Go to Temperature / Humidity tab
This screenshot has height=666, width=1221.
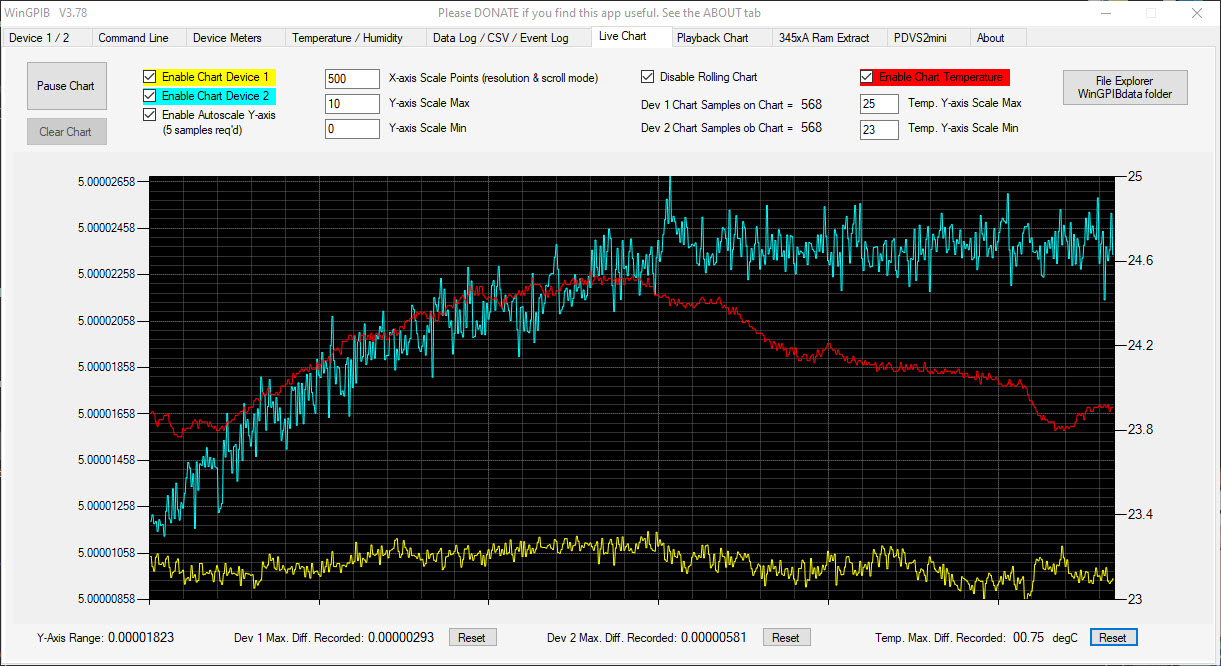pos(347,38)
